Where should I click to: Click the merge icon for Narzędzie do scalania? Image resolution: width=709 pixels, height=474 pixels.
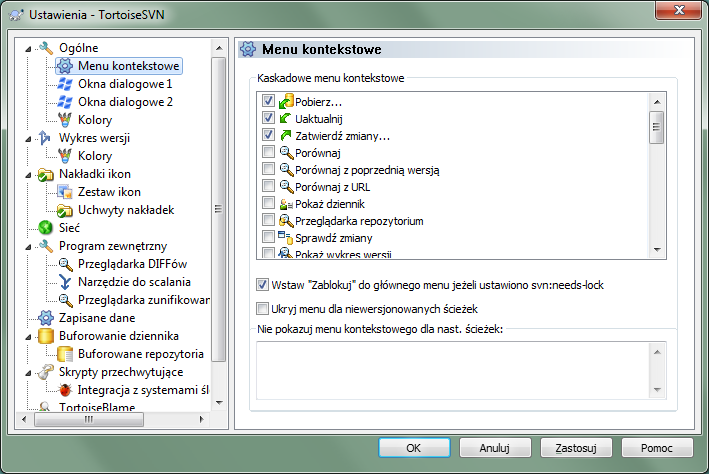(65, 282)
